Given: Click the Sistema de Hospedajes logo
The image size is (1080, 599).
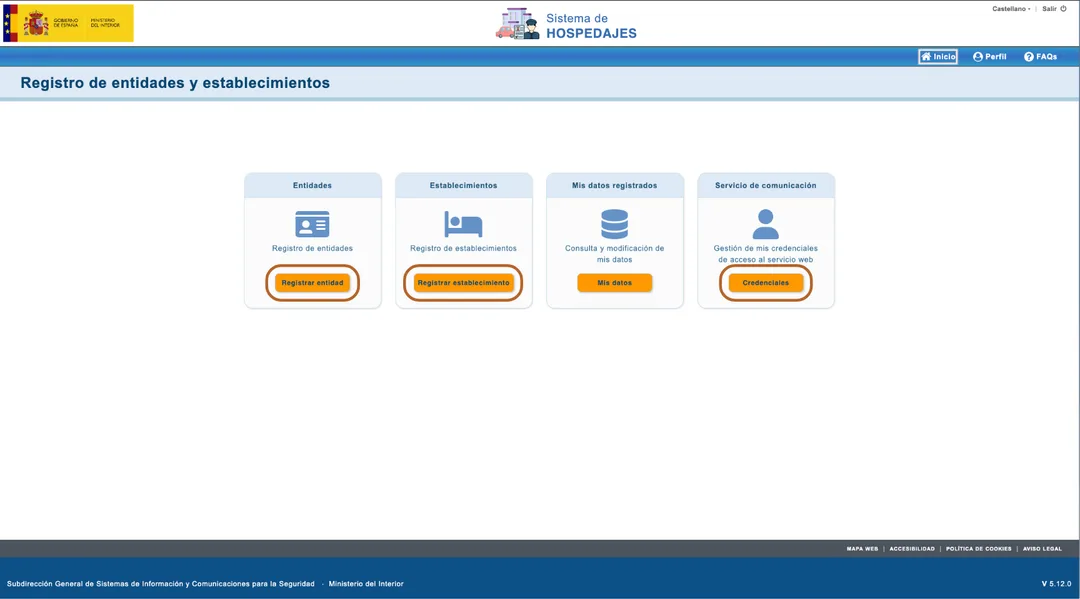Looking at the screenshot, I should pos(566,25).
